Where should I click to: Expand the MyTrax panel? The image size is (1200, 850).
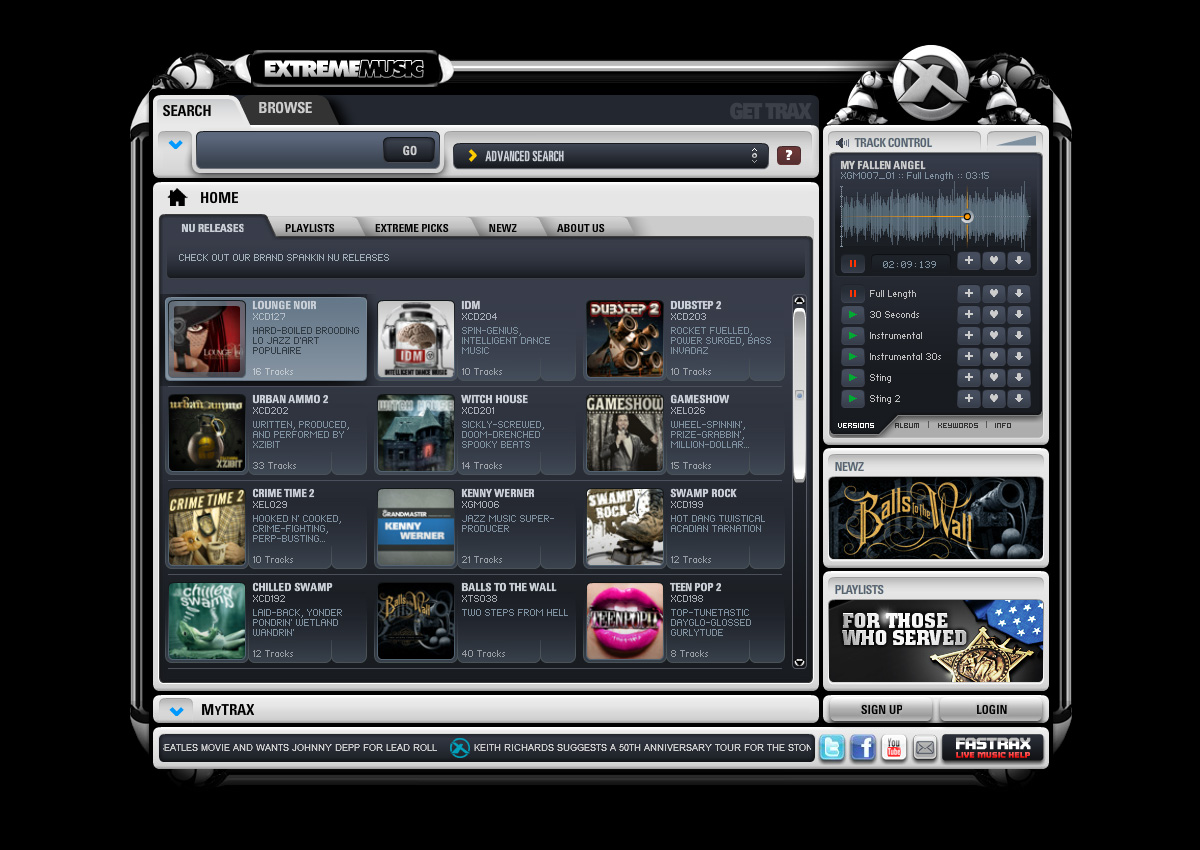[x=176, y=710]
